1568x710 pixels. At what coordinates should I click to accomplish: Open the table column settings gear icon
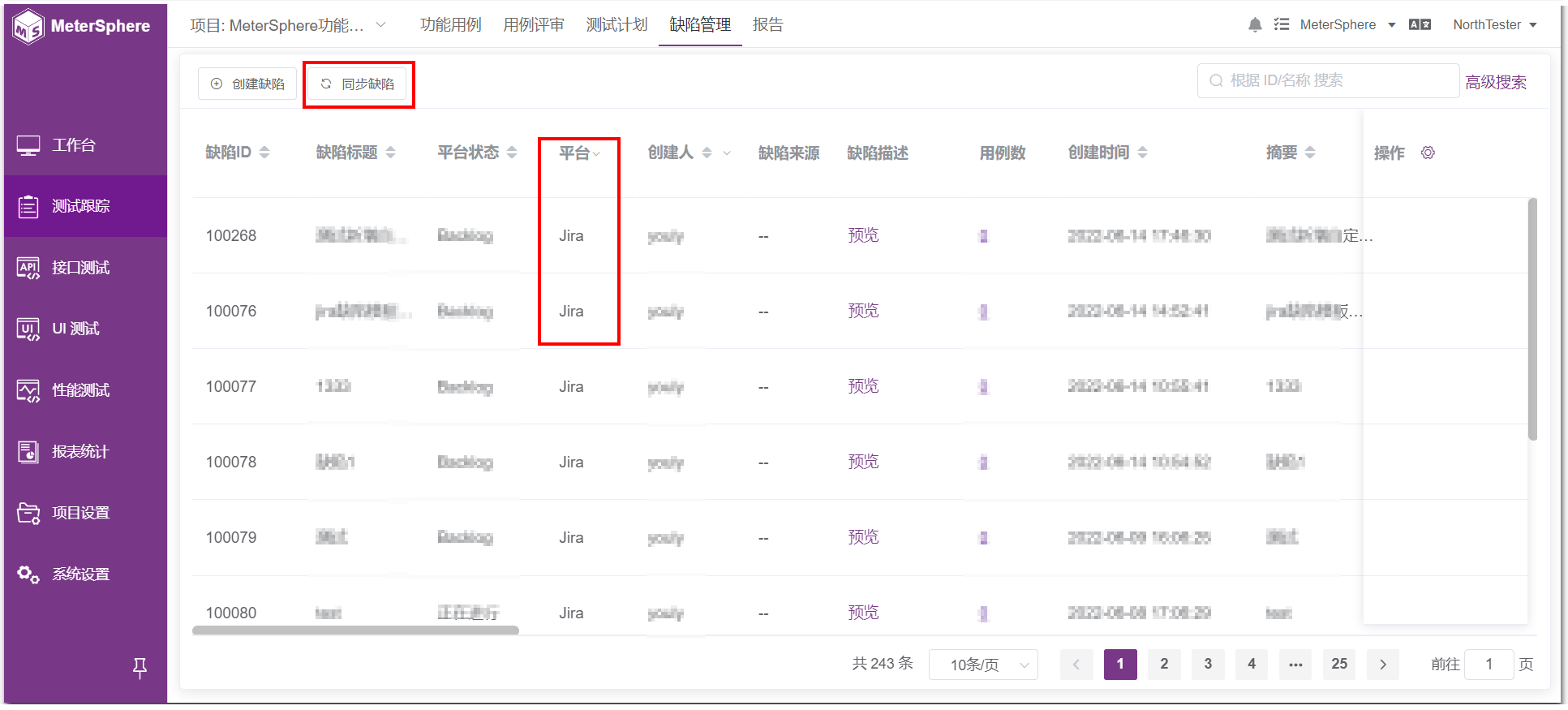coord(1428,153)
